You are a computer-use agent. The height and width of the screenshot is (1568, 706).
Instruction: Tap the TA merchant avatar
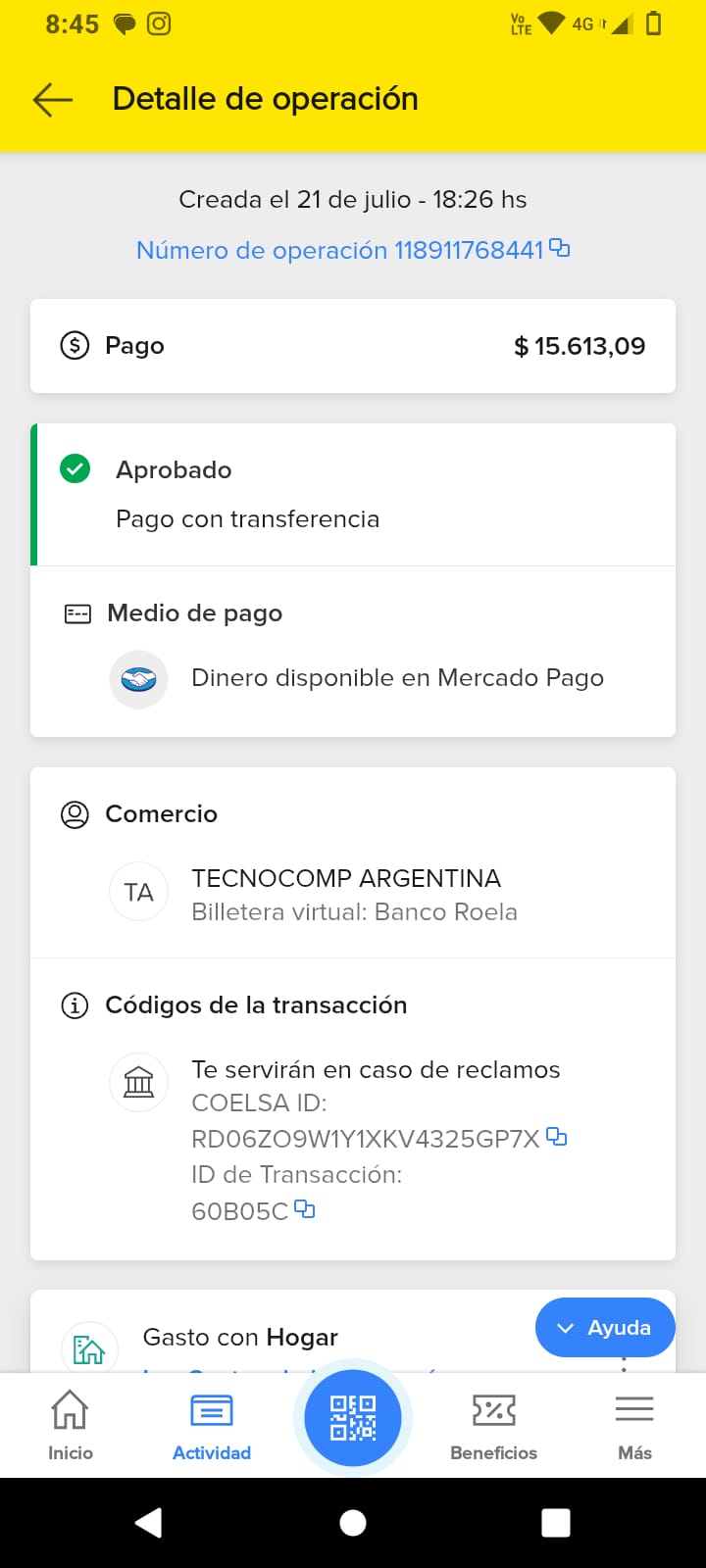click(x=138, y=892)
